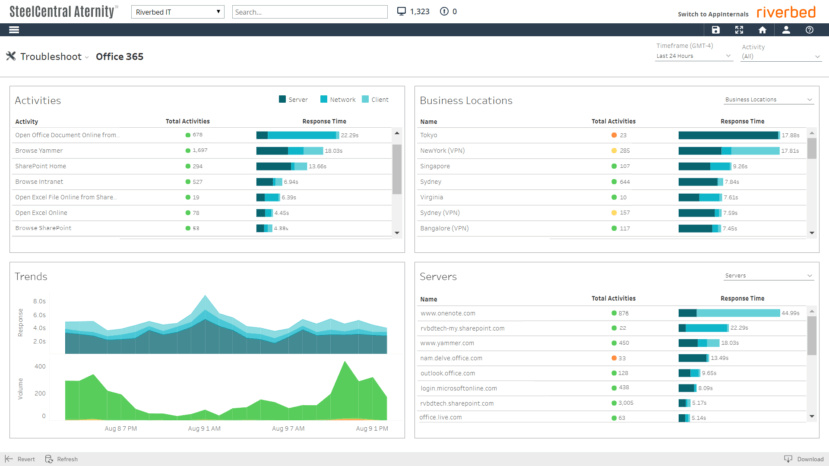
Task: Select the Bangalore (VPN) location
Action: pyautogui.click(x=612, y=229)
